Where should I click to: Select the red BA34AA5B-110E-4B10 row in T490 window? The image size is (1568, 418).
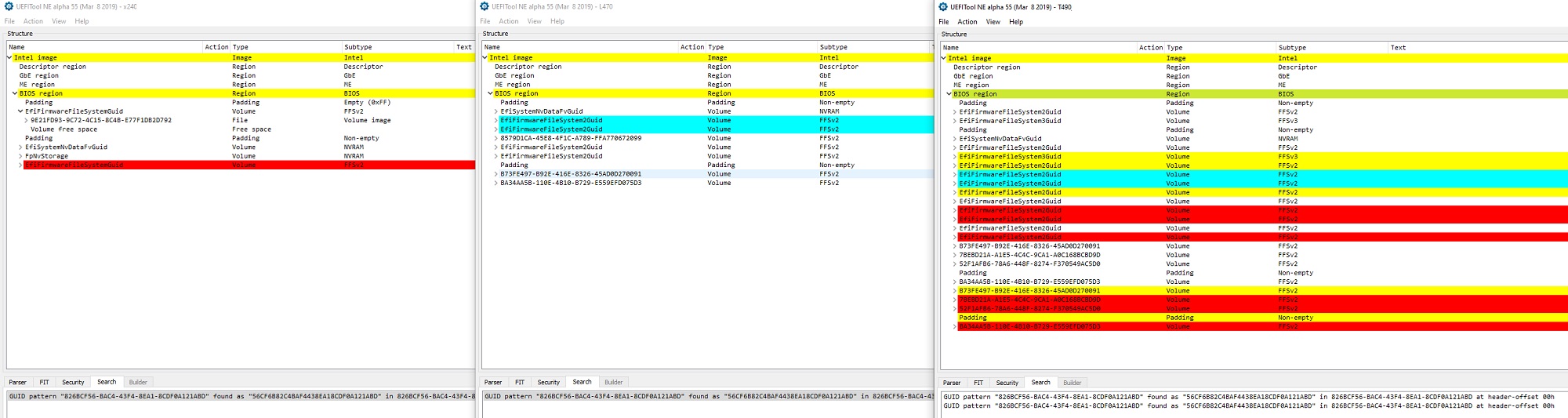click(1254, 326)
